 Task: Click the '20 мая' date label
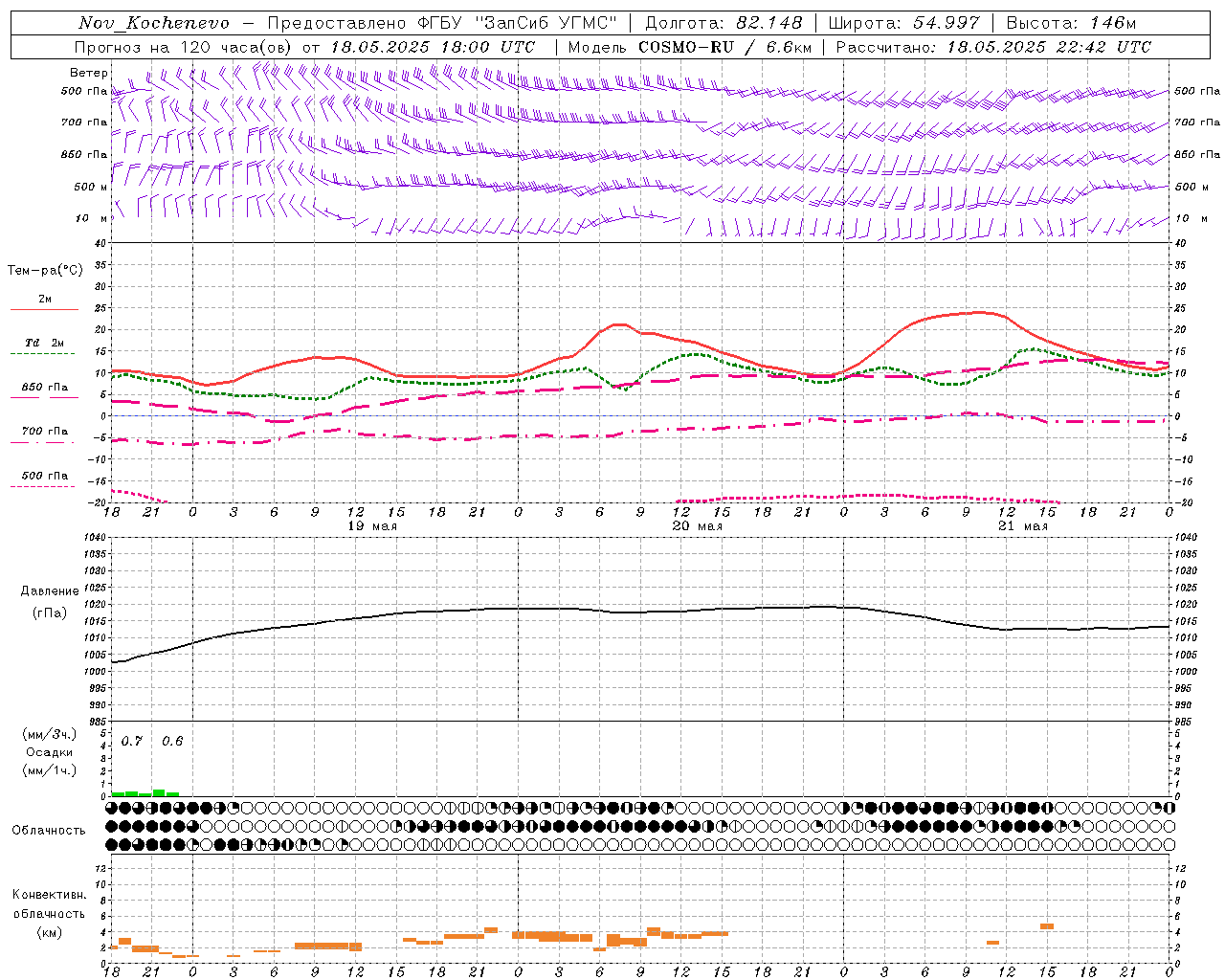pyautogui.click(x=698, y=526)
